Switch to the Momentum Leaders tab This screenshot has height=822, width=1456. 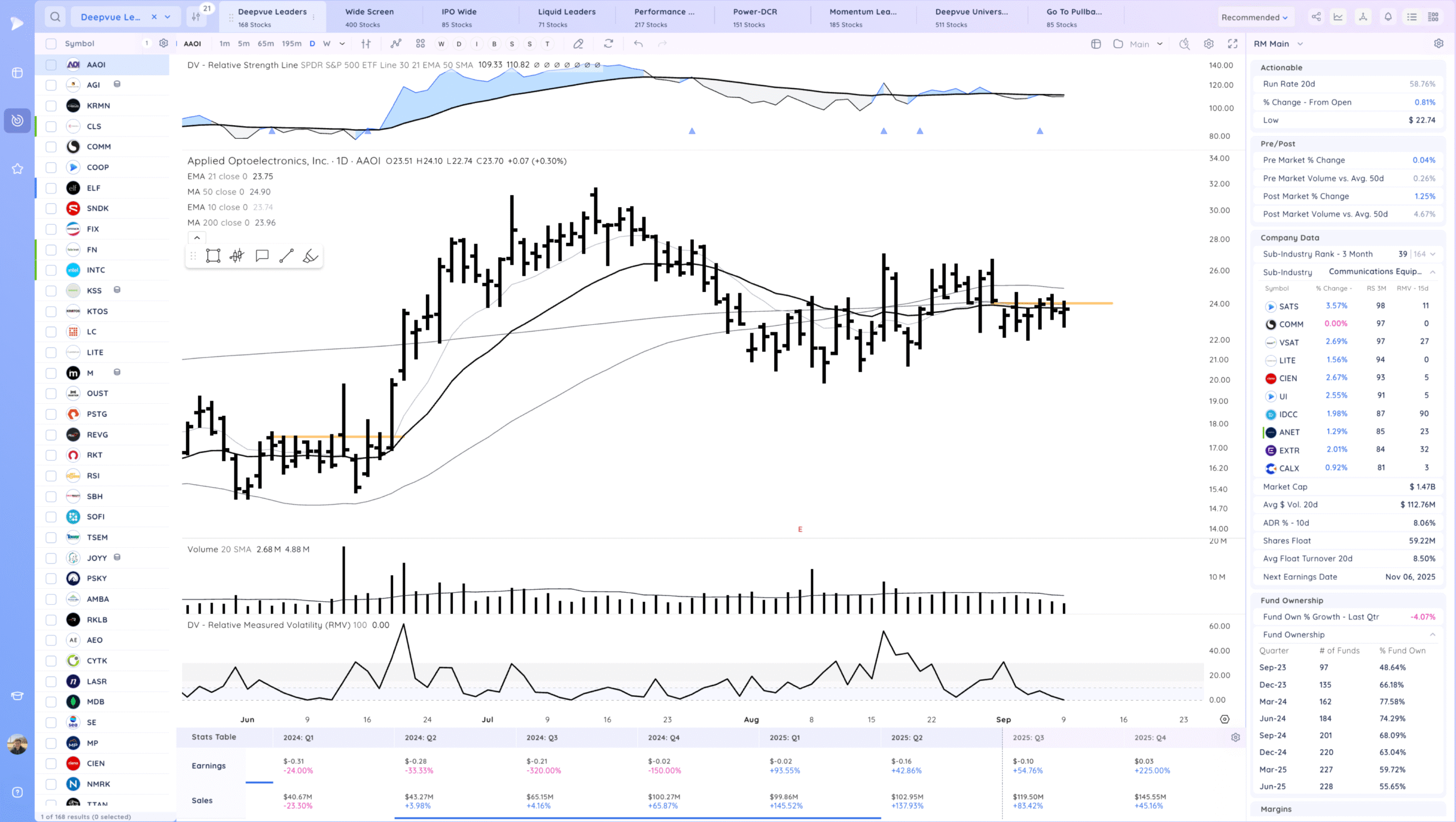pyautogui.click(x=862, y=17)
